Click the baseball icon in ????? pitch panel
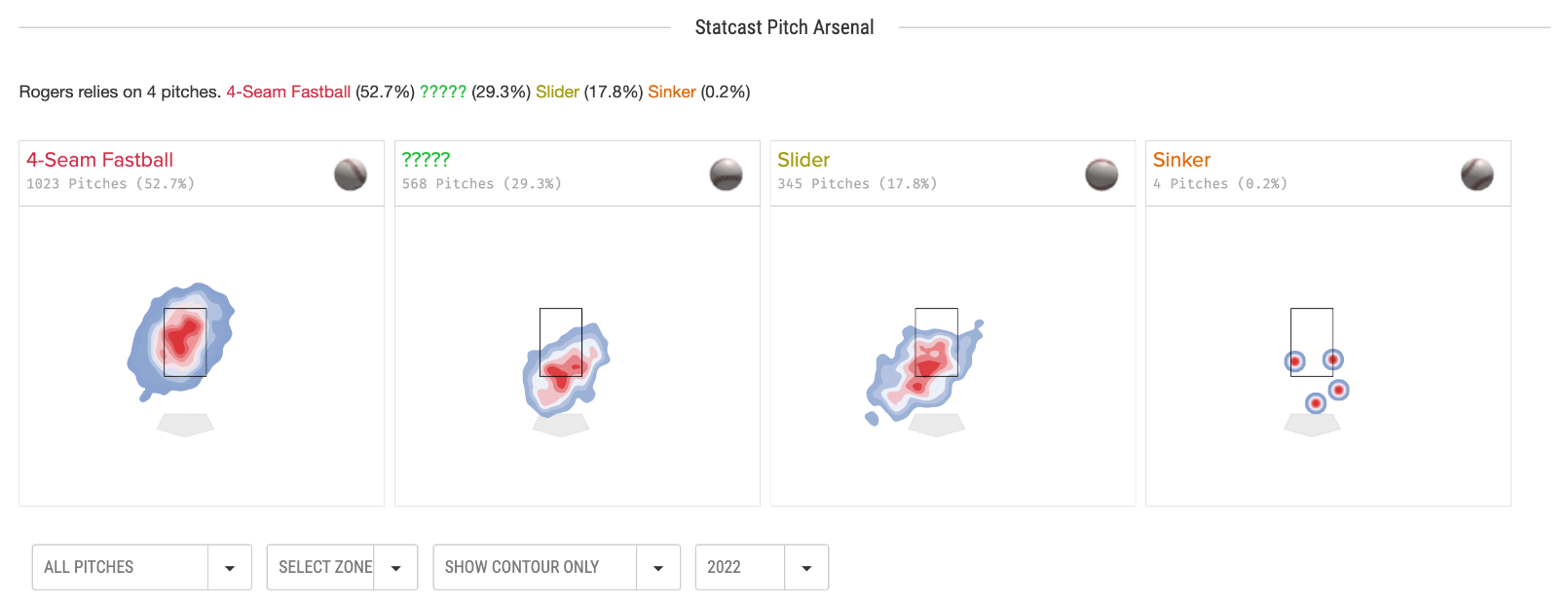The height and width of the screenshot is (605, 1568). point(727,174)
